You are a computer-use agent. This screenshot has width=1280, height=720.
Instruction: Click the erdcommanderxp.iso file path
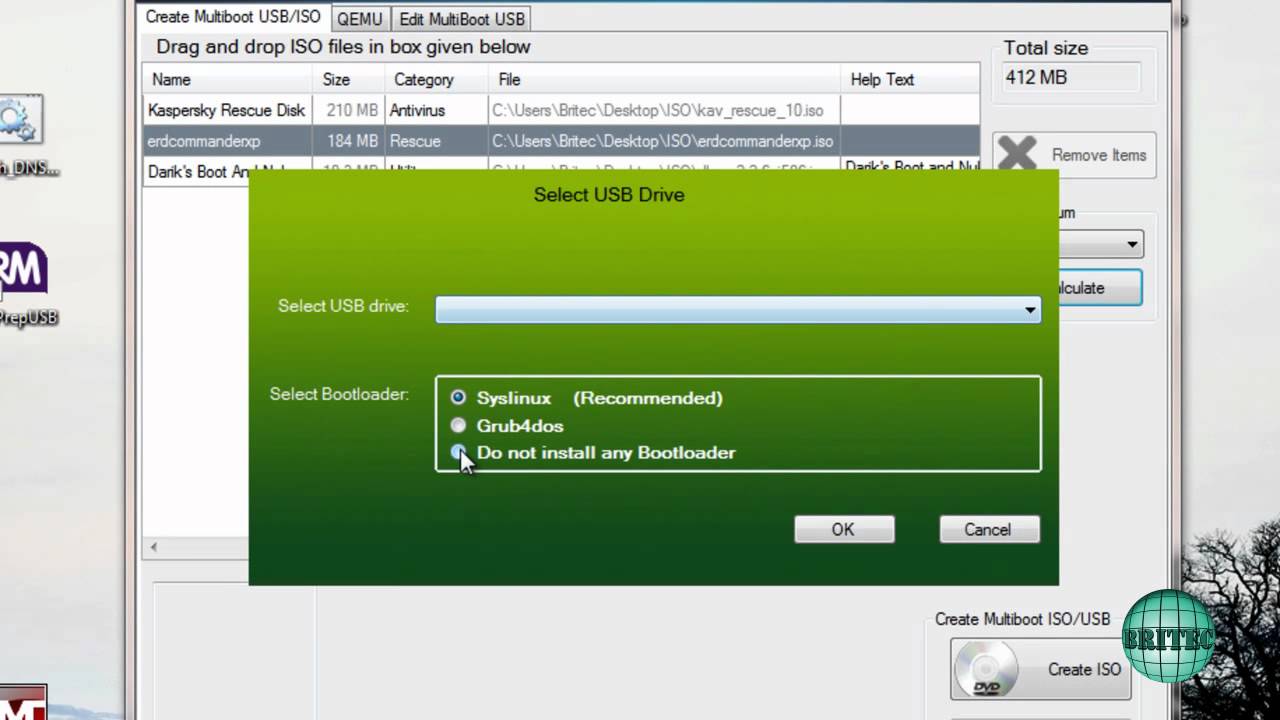pos(662,141)
